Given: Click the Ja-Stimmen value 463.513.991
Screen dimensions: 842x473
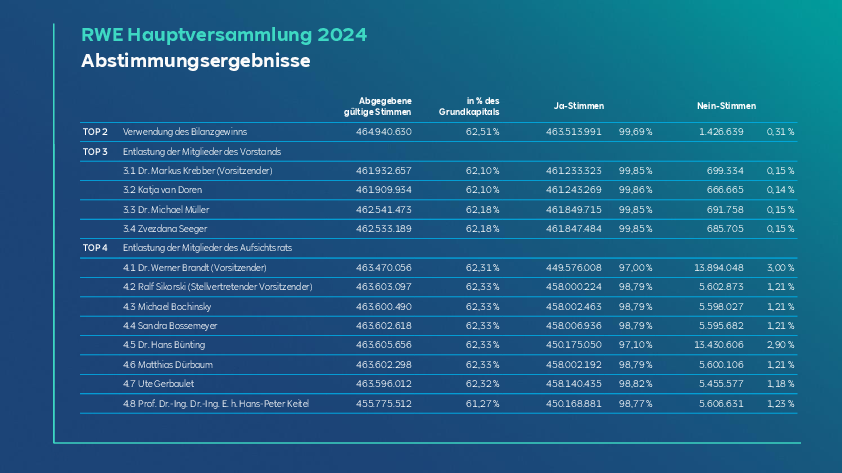Looking at the screenshot, I should 574,132.
